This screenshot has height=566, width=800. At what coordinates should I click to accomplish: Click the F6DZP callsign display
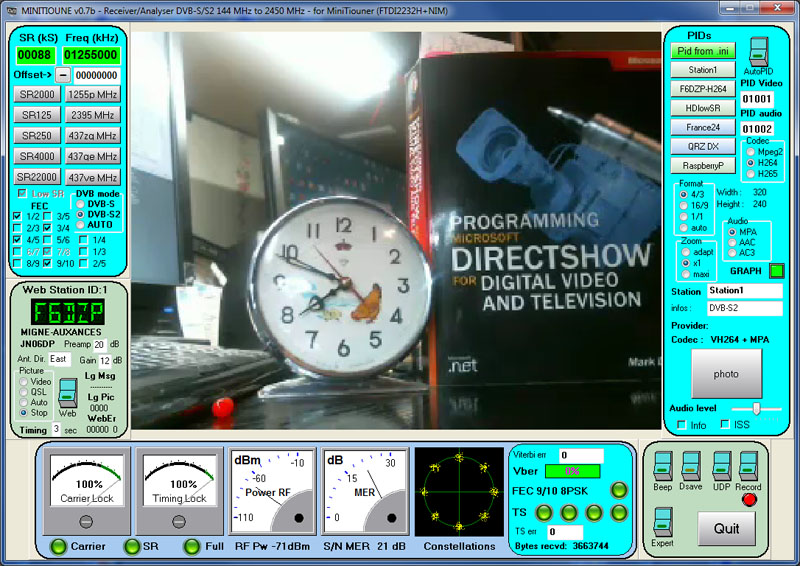coord(68,312)
